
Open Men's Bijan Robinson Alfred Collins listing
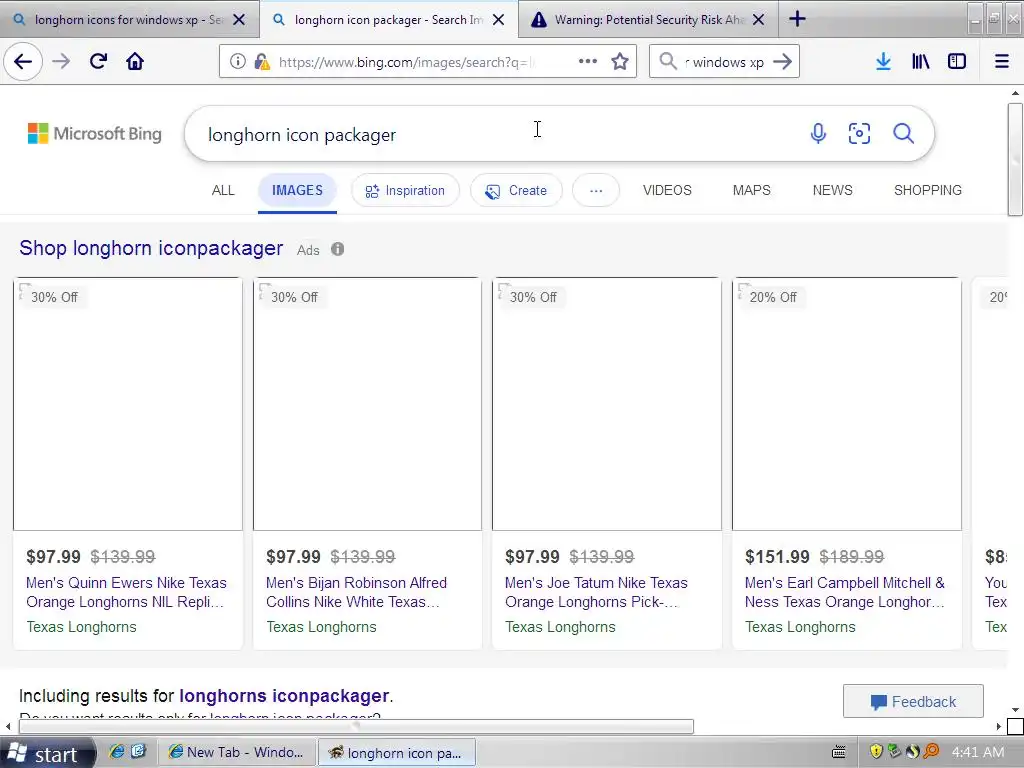356,592
